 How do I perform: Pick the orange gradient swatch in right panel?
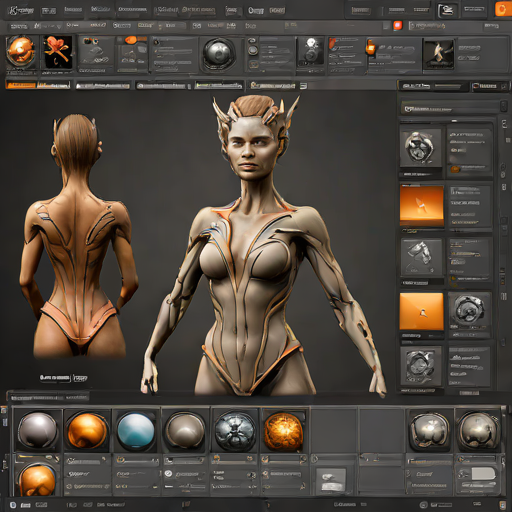(x=422, y=206)
